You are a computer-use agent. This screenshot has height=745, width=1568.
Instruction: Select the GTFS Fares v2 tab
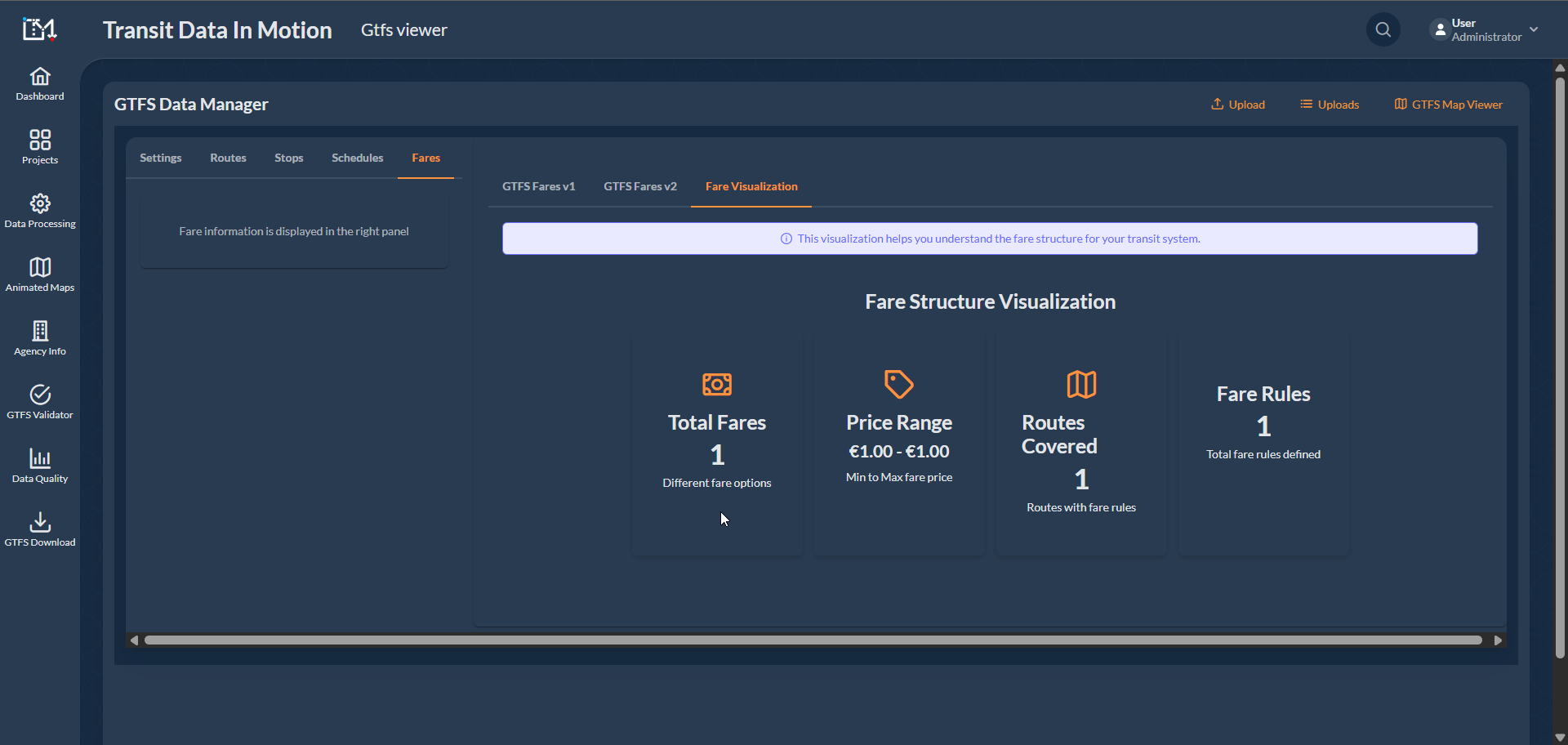(639, 187)
